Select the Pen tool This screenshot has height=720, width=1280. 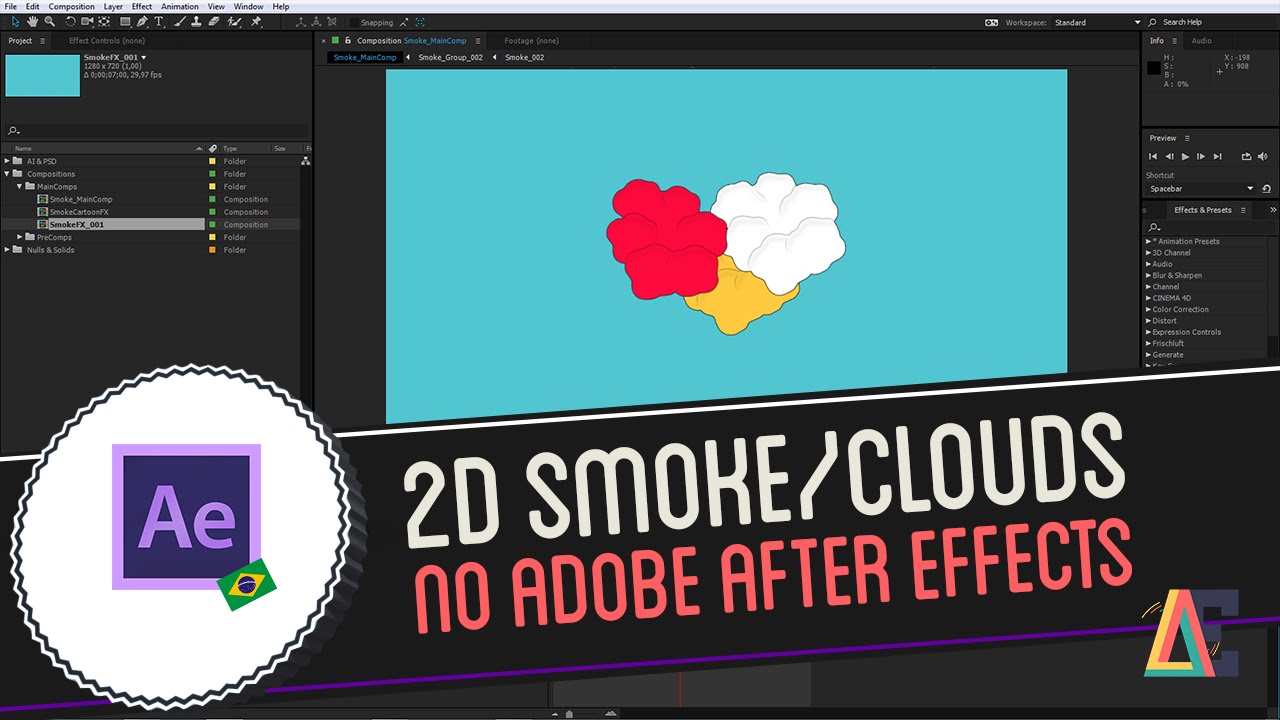point(142,22)
